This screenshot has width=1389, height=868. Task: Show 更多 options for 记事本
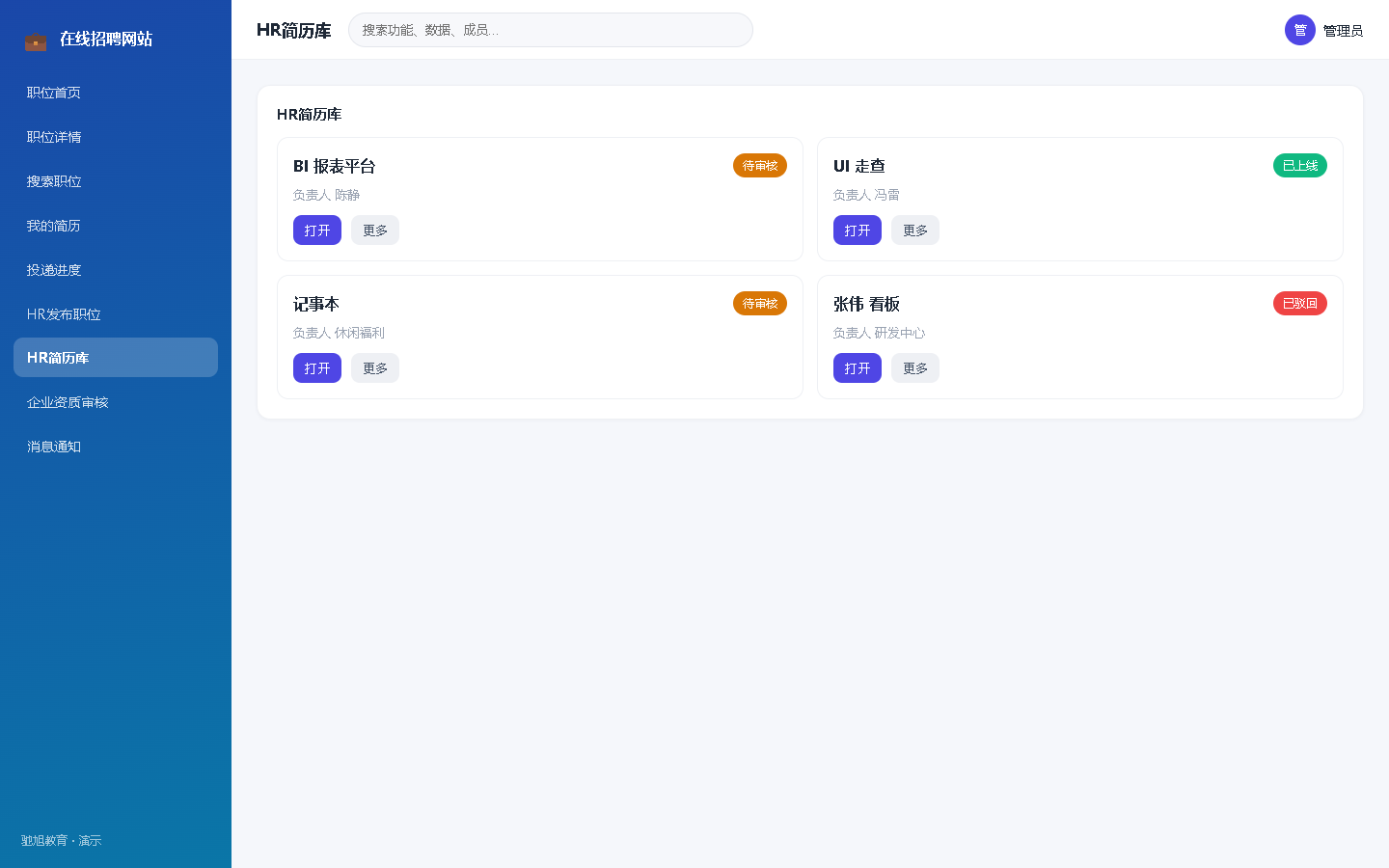click(375, 368)
